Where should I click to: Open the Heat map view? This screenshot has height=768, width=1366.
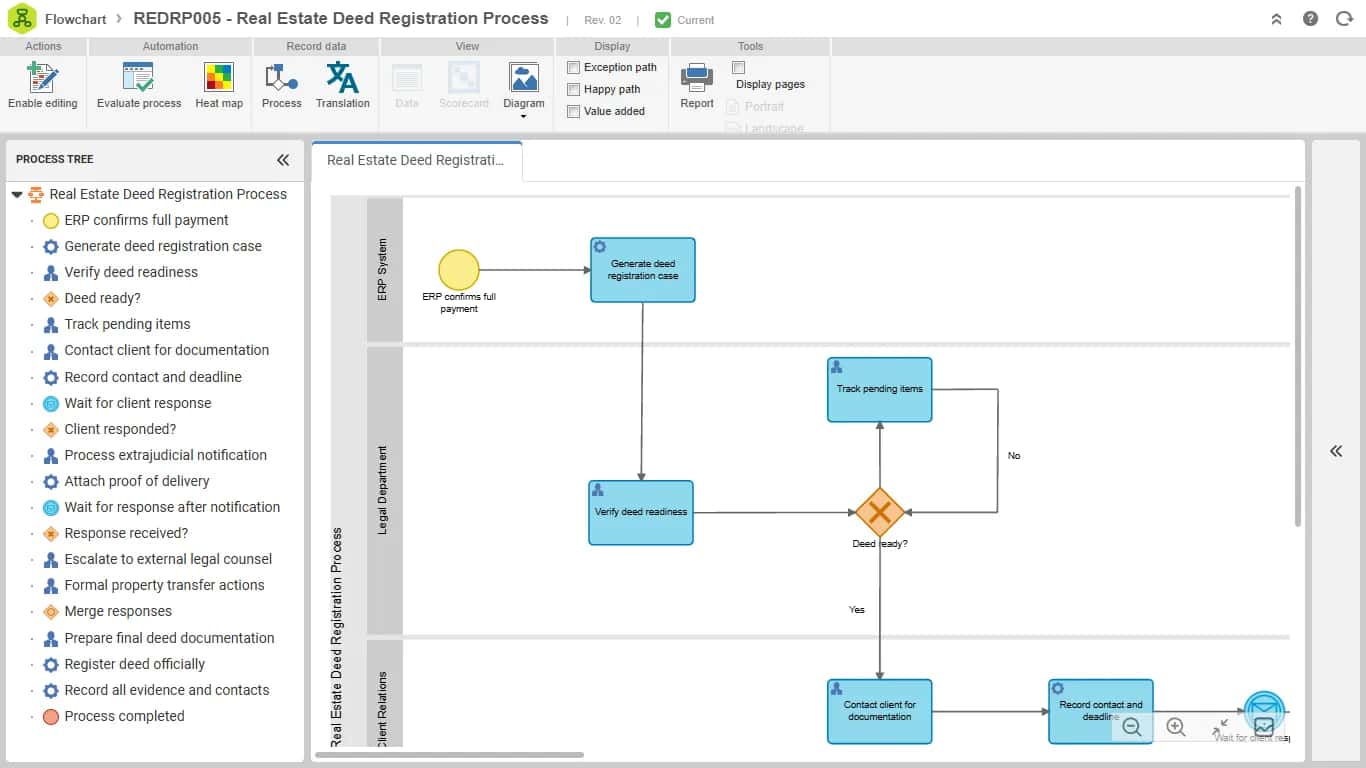click(x=218, y=78)
